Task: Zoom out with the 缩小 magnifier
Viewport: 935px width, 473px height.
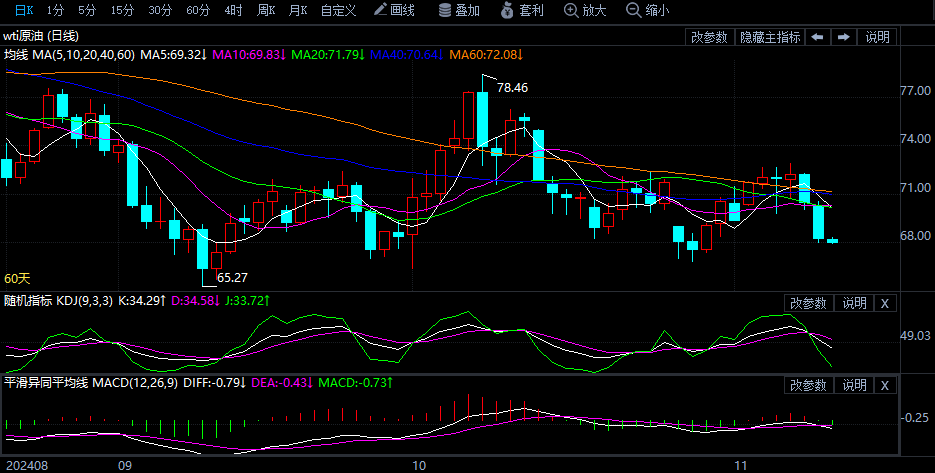Action: click(648, 10)
